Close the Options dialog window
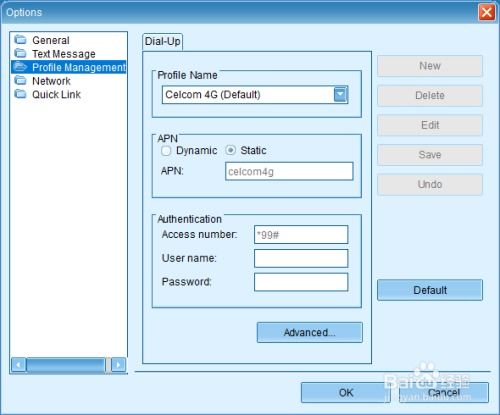The width and height of the screenshot is (500, 415). coord(486,13)
